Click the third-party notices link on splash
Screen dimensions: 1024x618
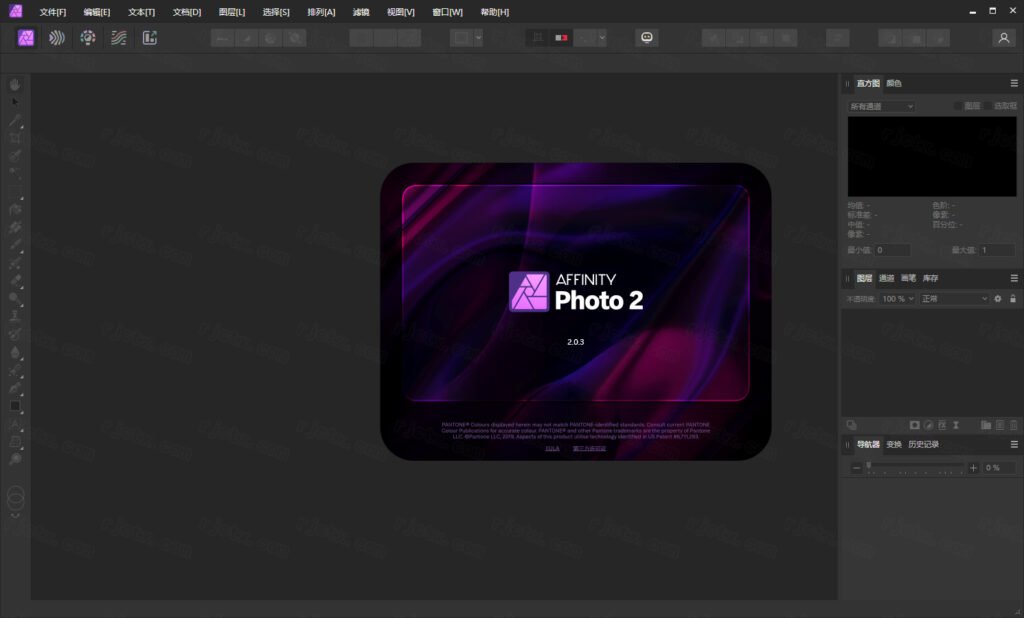coord(589,448)
